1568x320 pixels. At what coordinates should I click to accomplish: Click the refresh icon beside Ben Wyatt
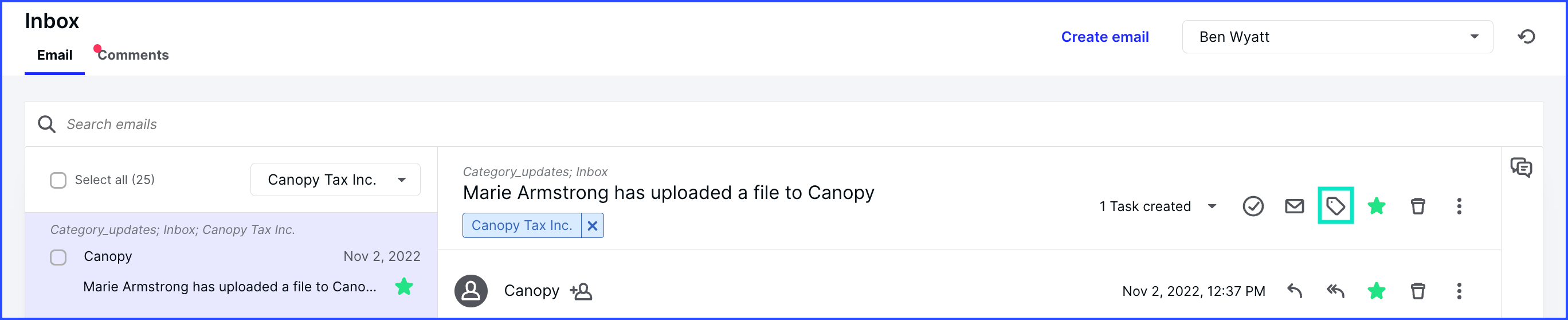(1526, 37)
